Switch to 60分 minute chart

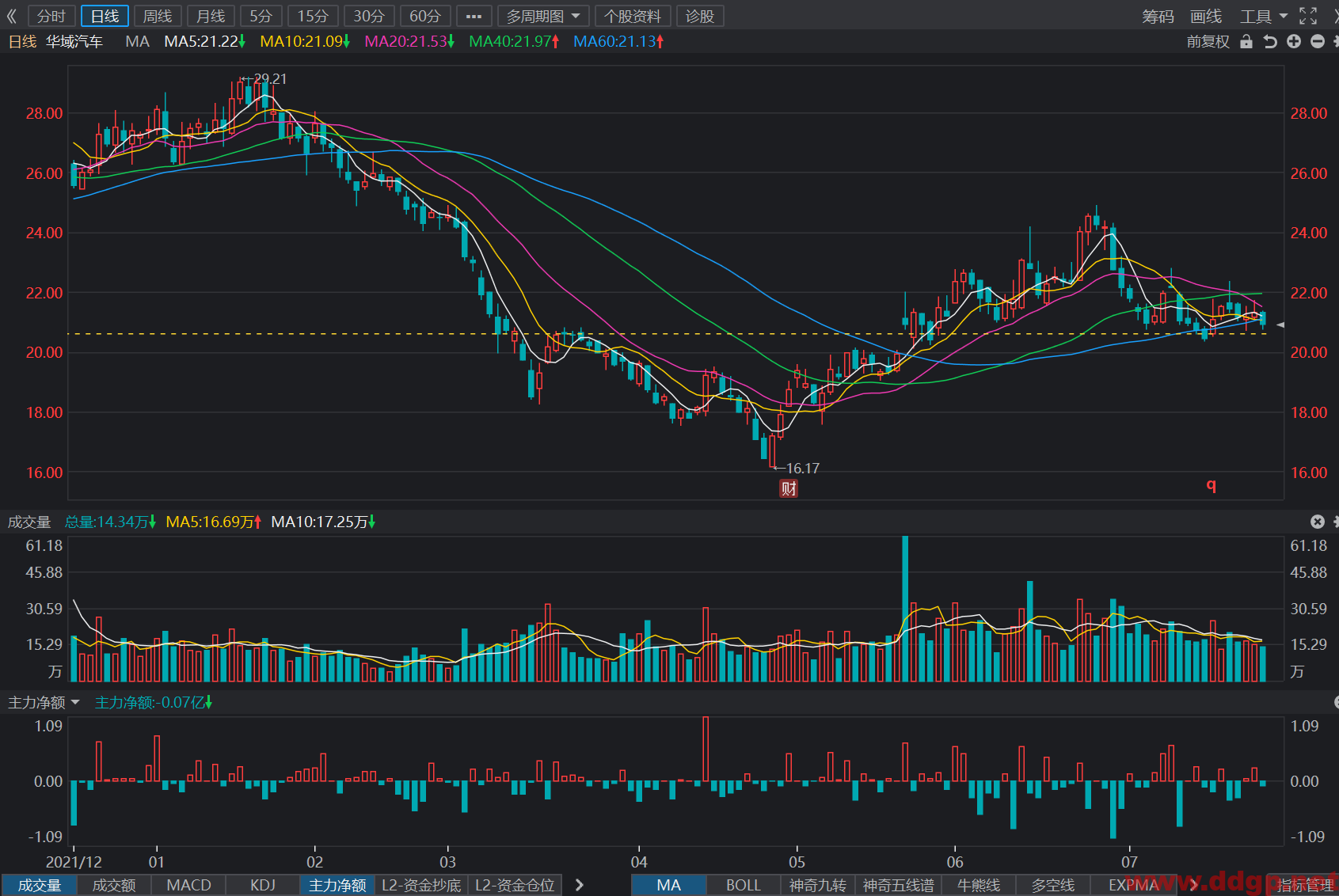coord(425,16)
